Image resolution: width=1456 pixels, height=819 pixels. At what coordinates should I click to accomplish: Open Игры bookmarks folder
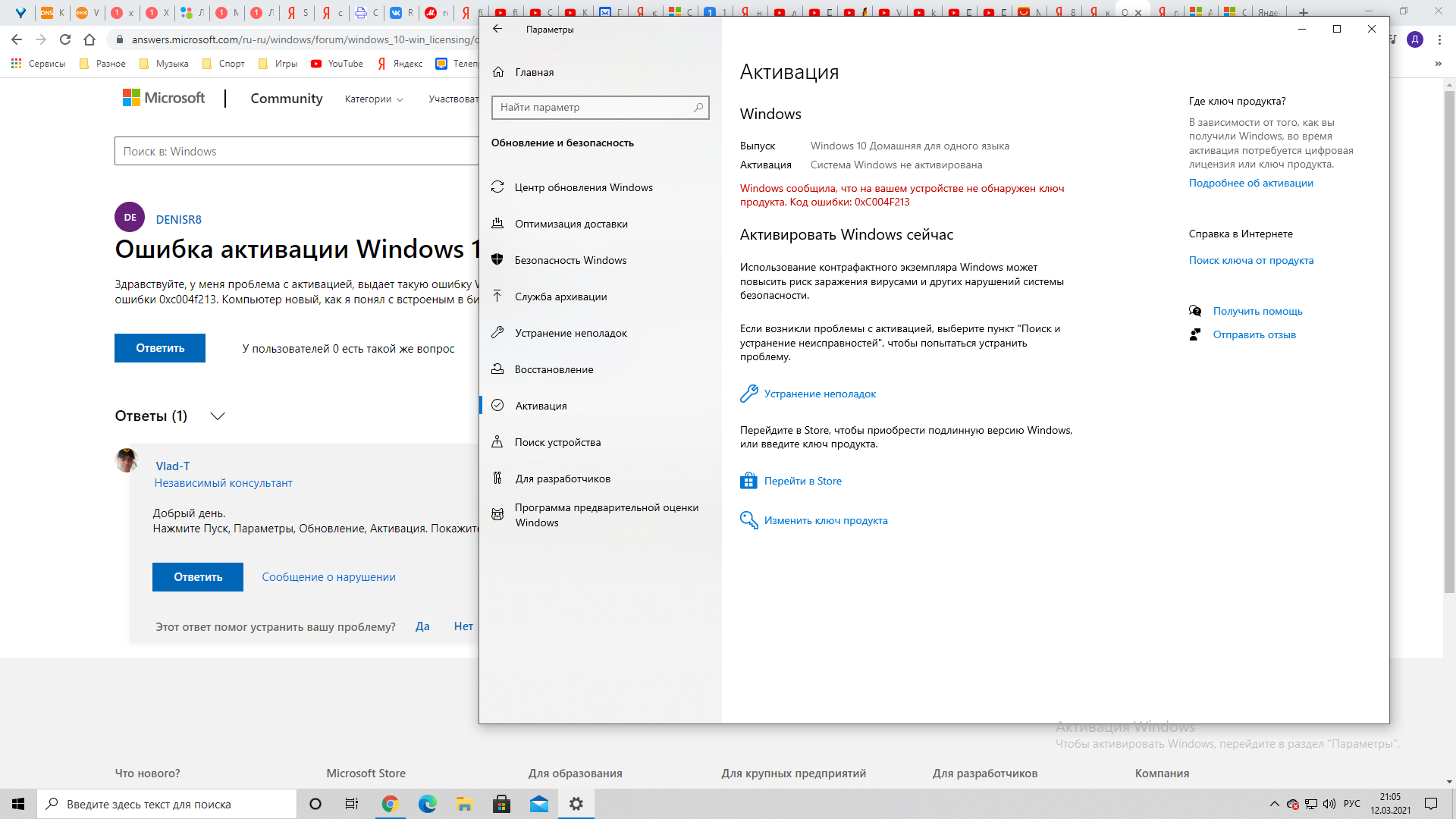coord(278,64)
